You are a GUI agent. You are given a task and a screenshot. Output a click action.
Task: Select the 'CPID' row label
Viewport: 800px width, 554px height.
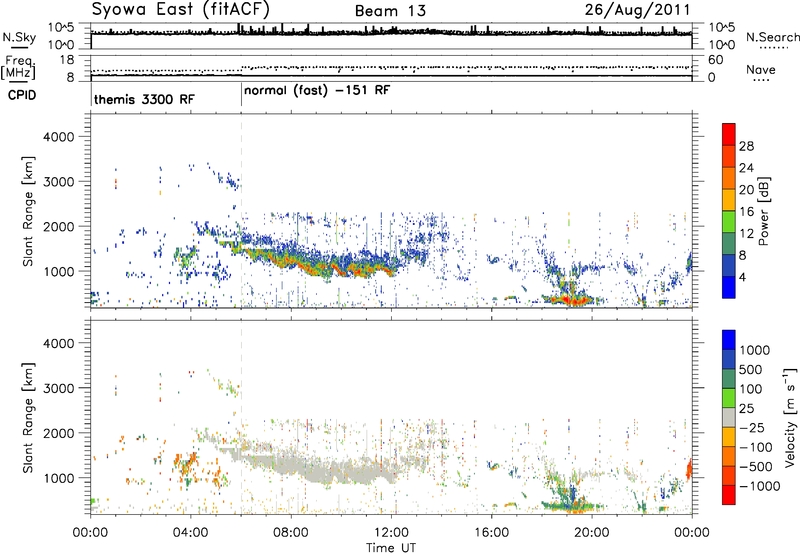[22, 95]
